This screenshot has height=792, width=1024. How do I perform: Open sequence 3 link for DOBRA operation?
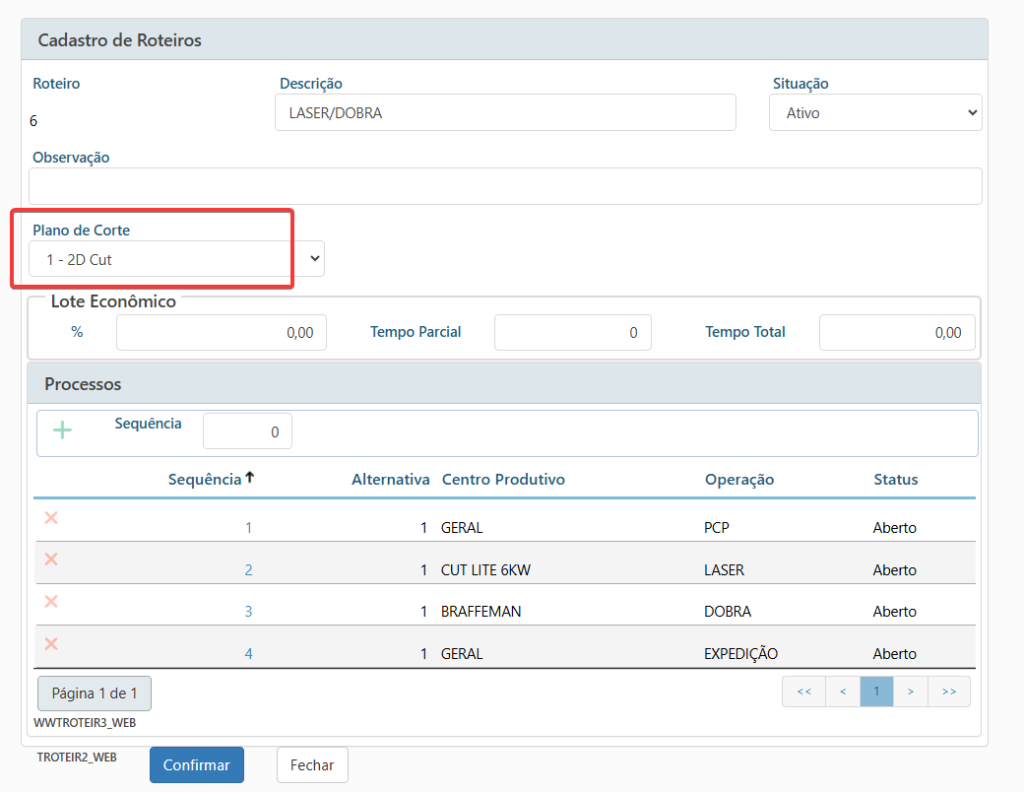click(248, 612)
